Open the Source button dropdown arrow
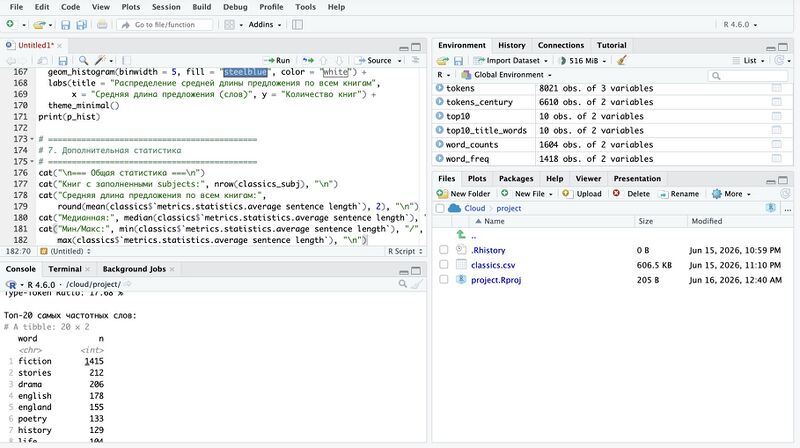The width and height of the screenshot is (800, 448). pos(399,61)
